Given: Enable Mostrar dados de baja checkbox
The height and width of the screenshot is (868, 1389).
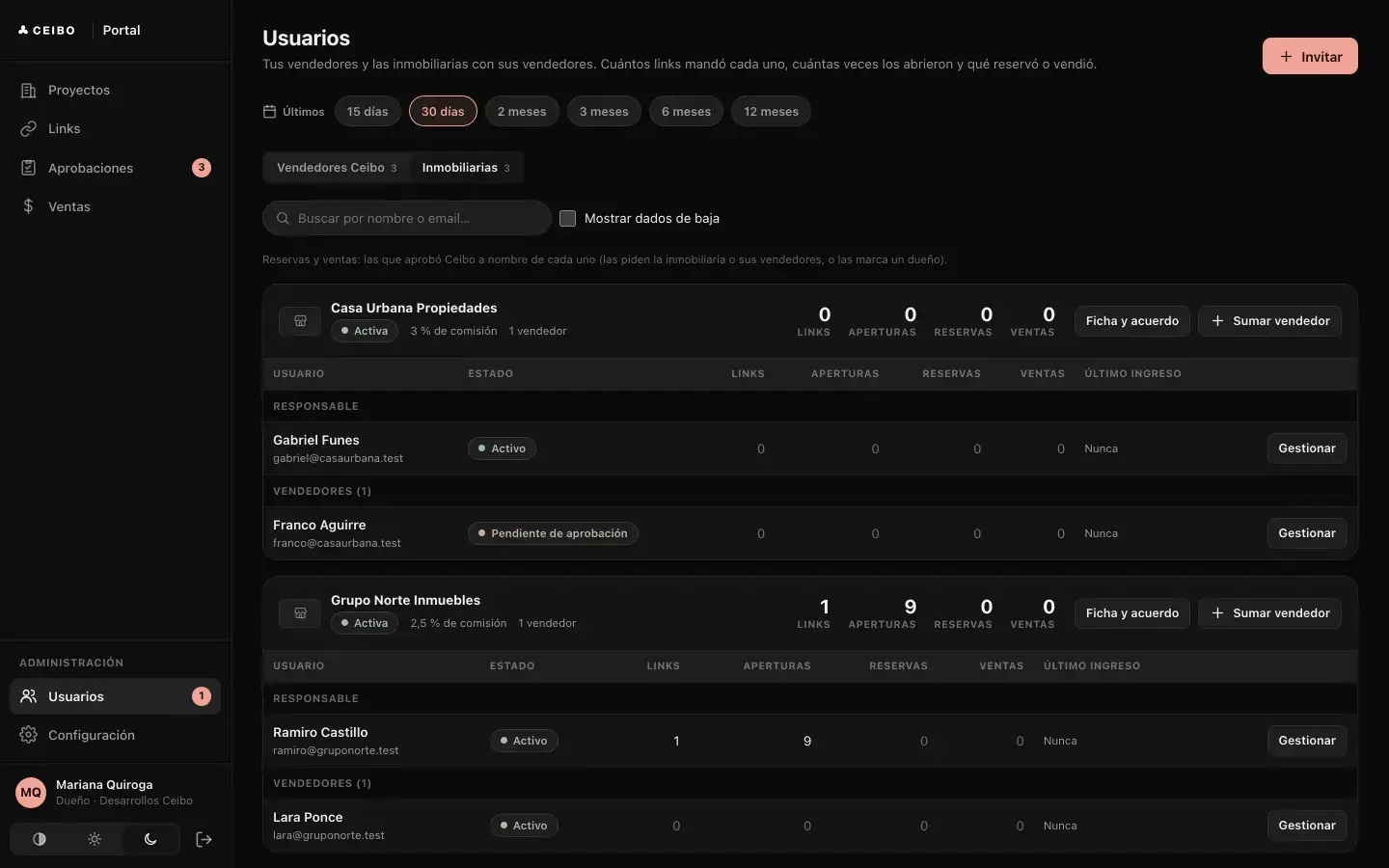Looking at the screenshot, I should click(567, 218).
